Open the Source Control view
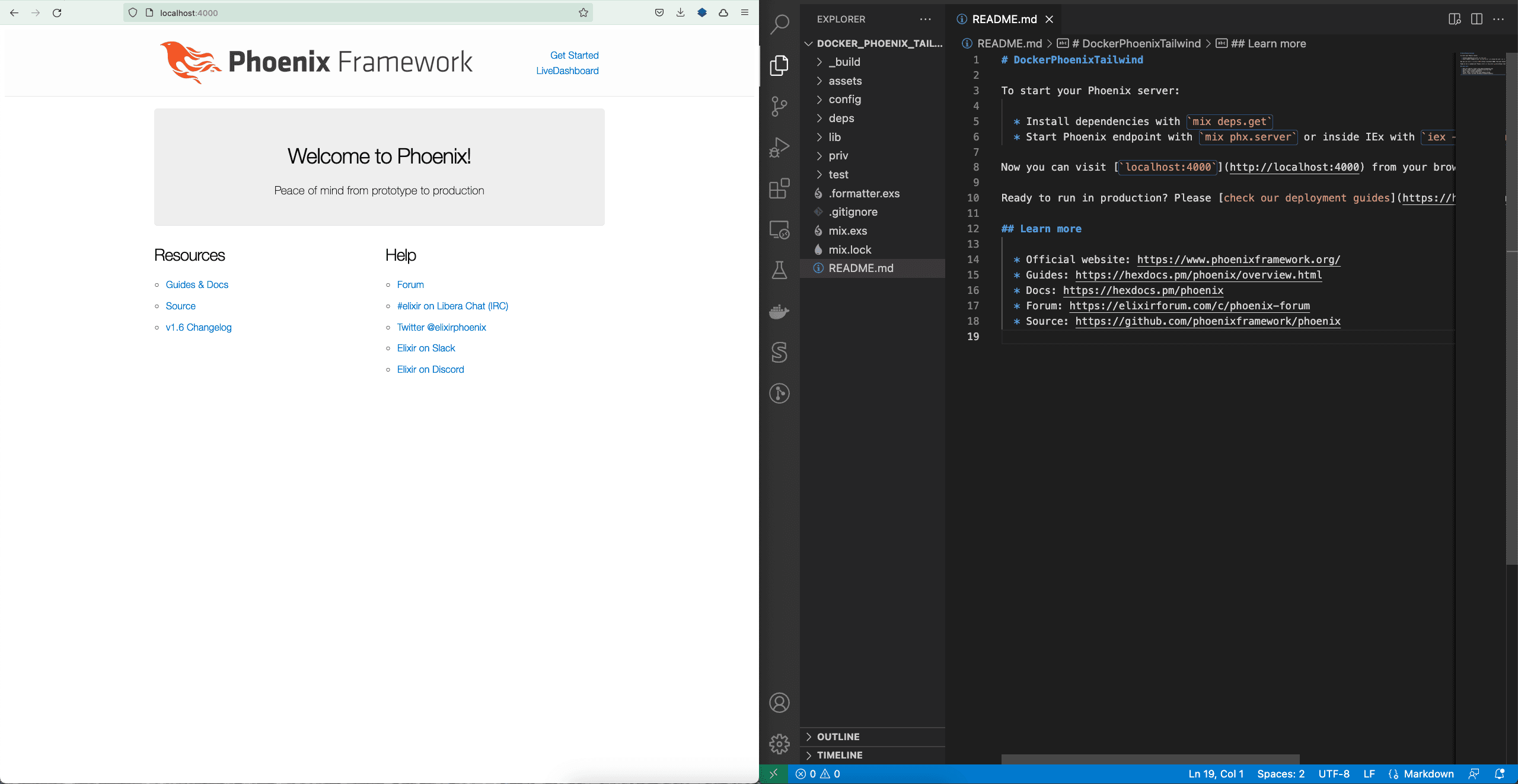 pos(779,105)
